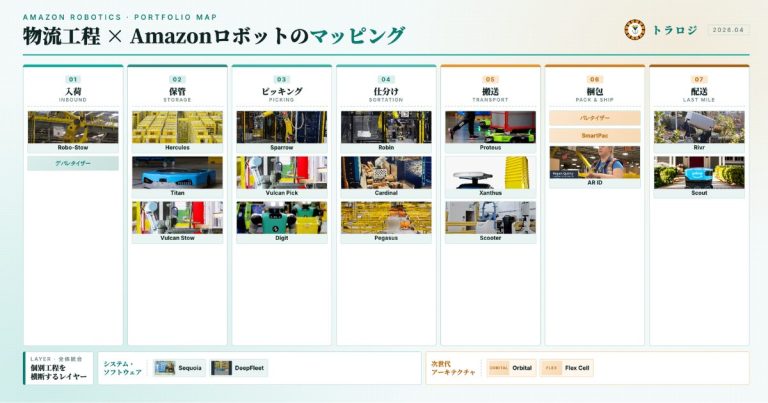Open the Xanthus robot photo
768x403 pixels.
pos(490,172)
